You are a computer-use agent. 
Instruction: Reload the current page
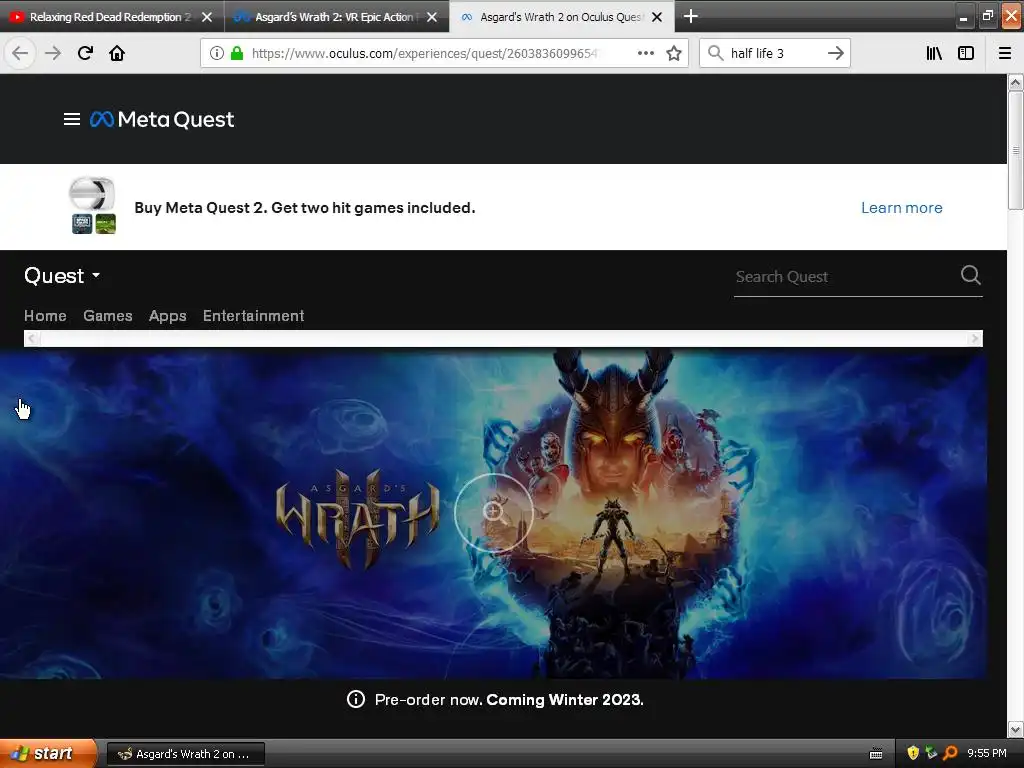click(x=85, y=53)
